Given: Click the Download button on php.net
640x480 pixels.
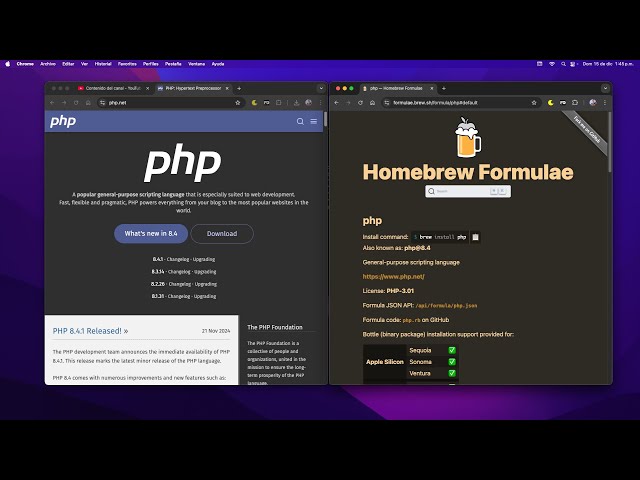Looking at the screenshot, I should pyautogui.click(x=222, y=233).
